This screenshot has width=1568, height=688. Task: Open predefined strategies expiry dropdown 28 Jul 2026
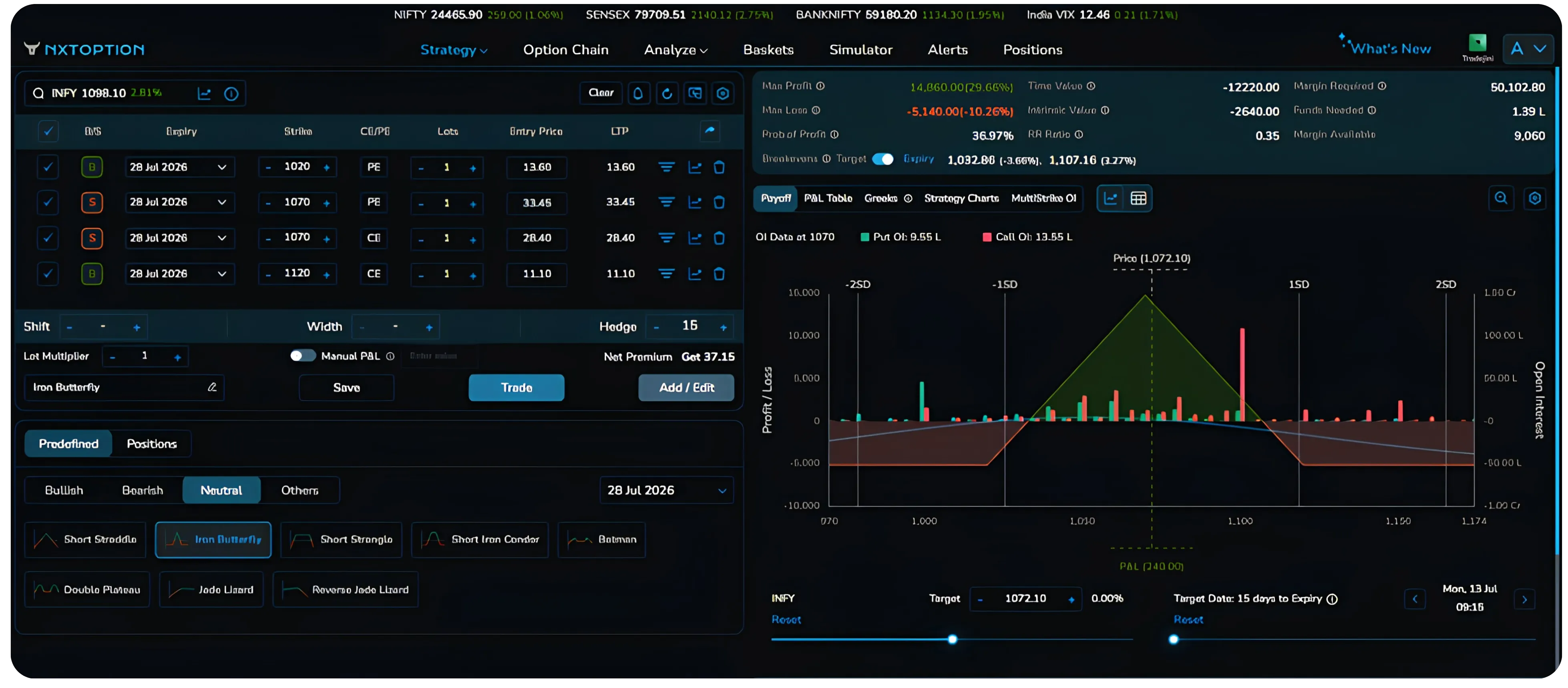coord(667,491)
